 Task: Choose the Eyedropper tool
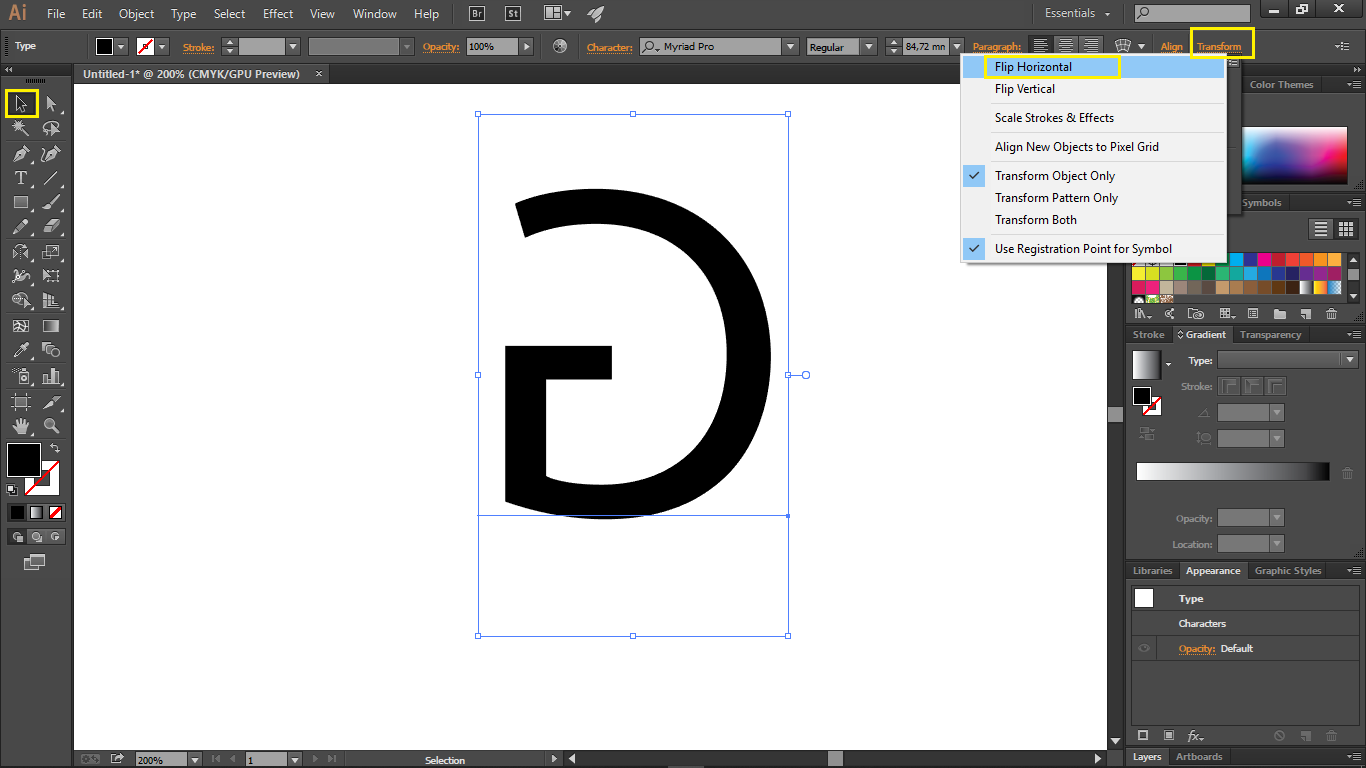(x=21, y=350)
